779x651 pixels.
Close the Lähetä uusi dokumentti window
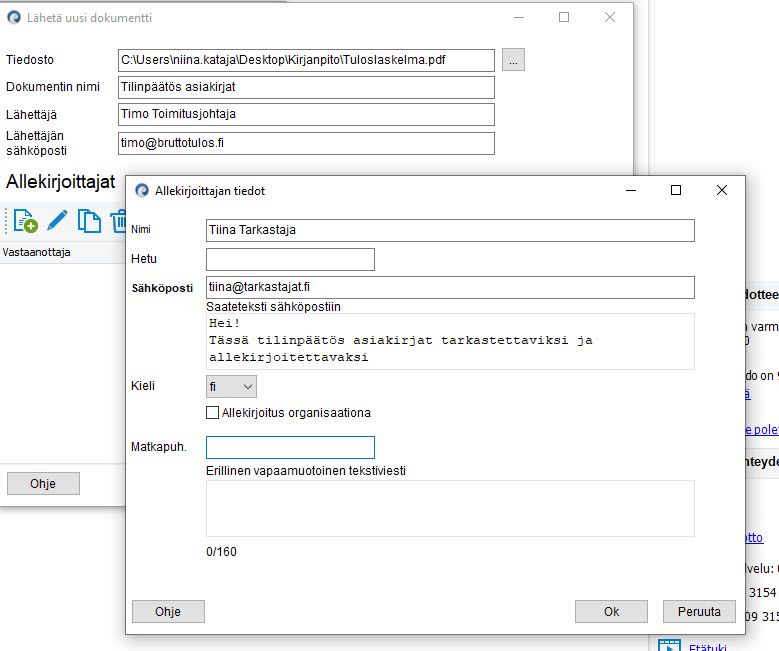[x=610, y=17]
